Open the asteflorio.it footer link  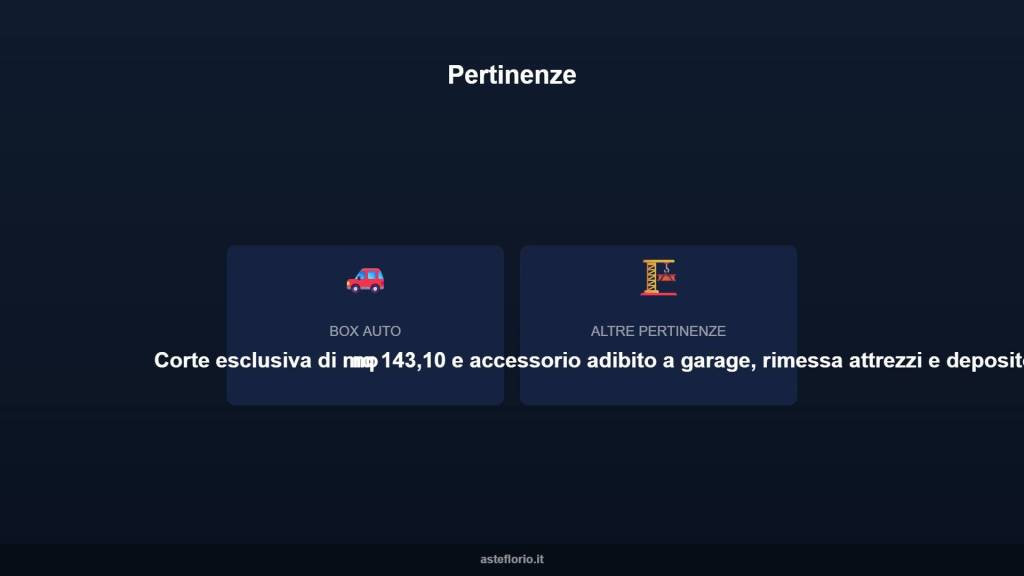click(x=512, y=560)
